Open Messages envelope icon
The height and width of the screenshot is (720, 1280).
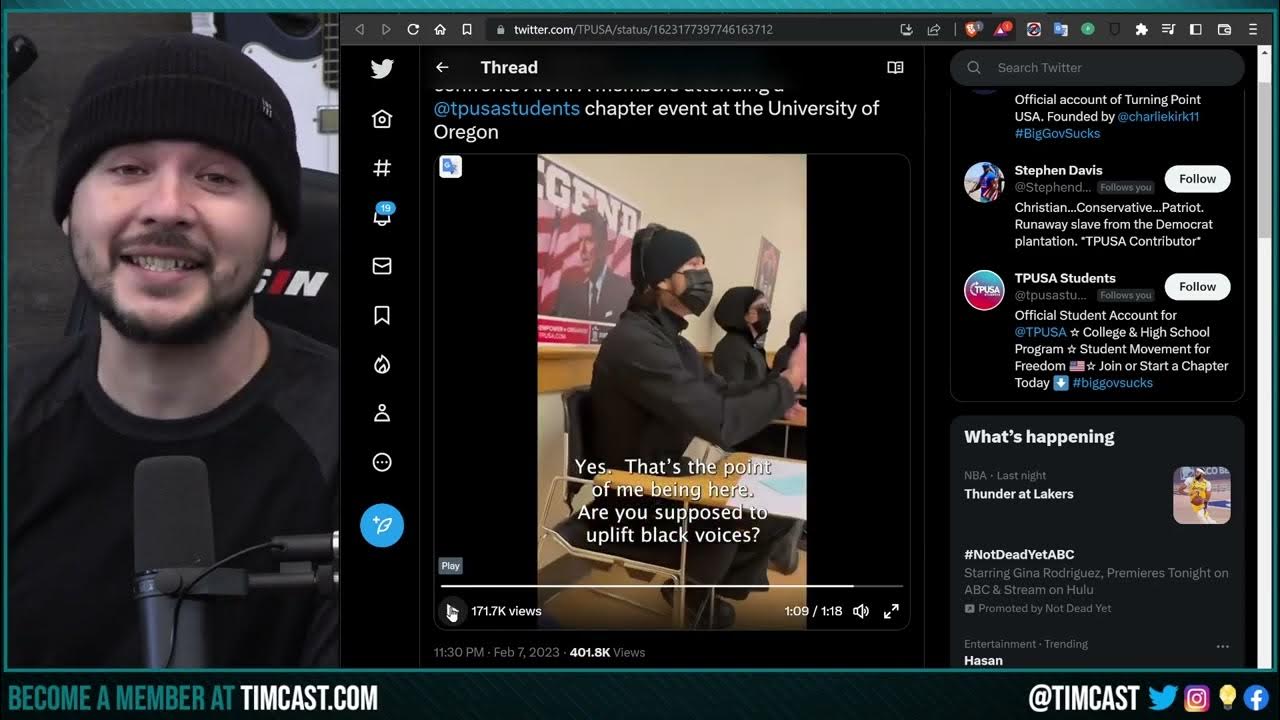382,266
